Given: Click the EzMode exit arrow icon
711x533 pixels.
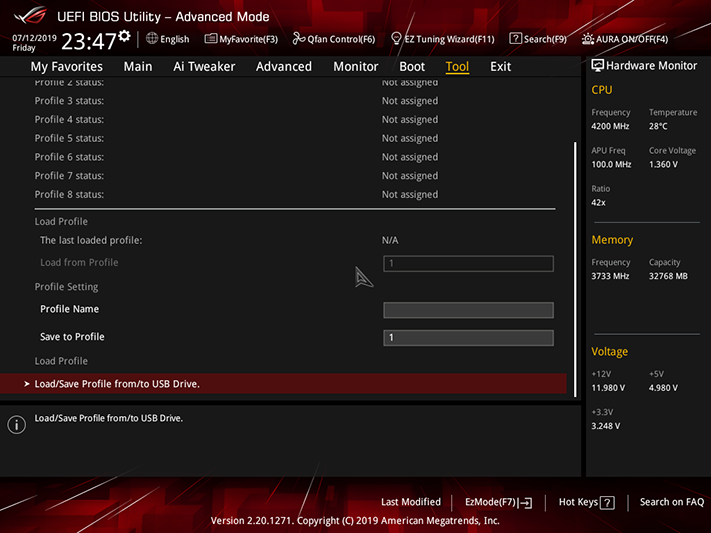Looking at the screenshot, I should [526, 502].
